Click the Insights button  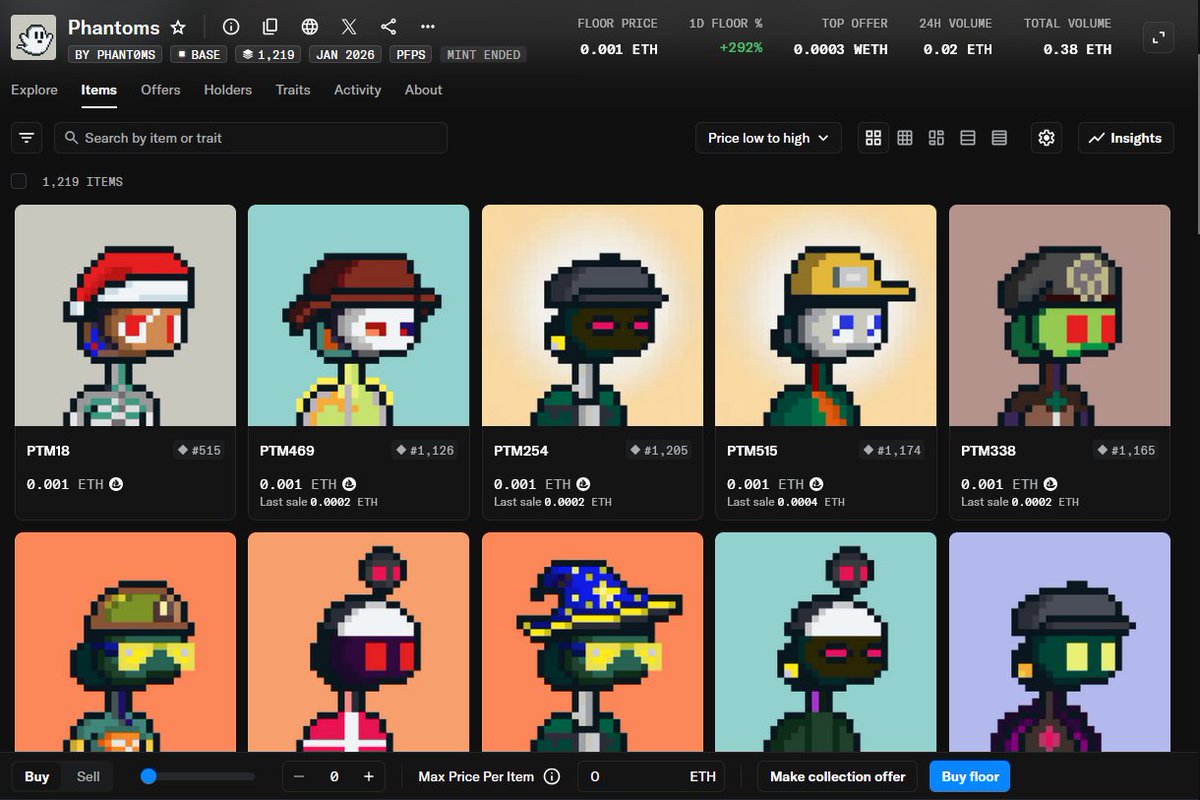[x=1126, y=138]
